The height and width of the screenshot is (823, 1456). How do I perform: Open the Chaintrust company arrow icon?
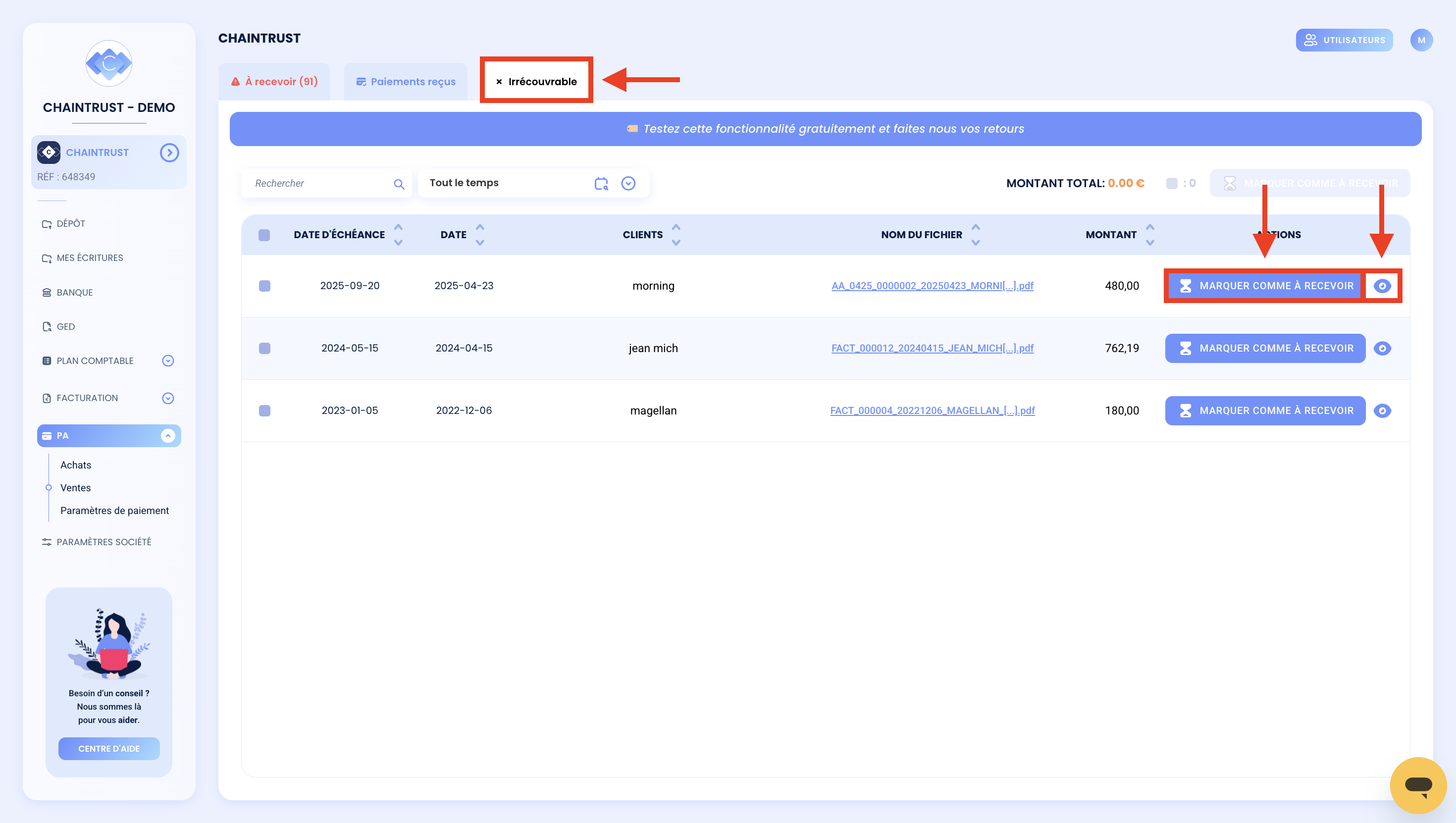coord(169,153)
